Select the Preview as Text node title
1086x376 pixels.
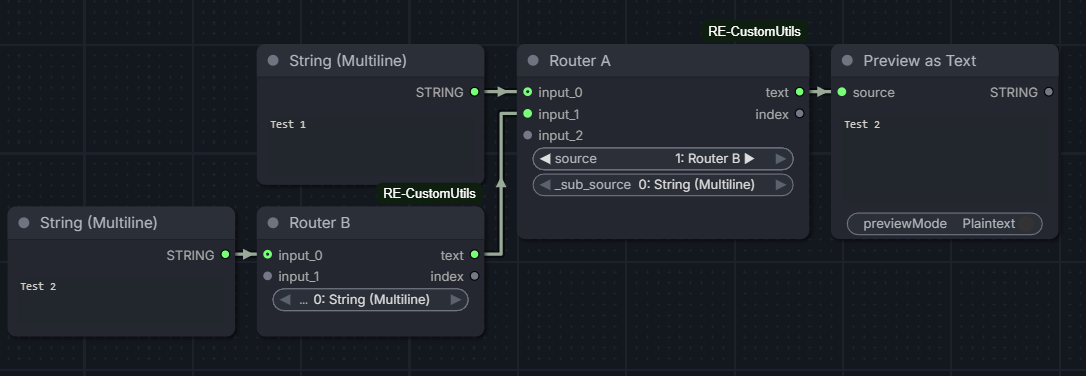919,61
